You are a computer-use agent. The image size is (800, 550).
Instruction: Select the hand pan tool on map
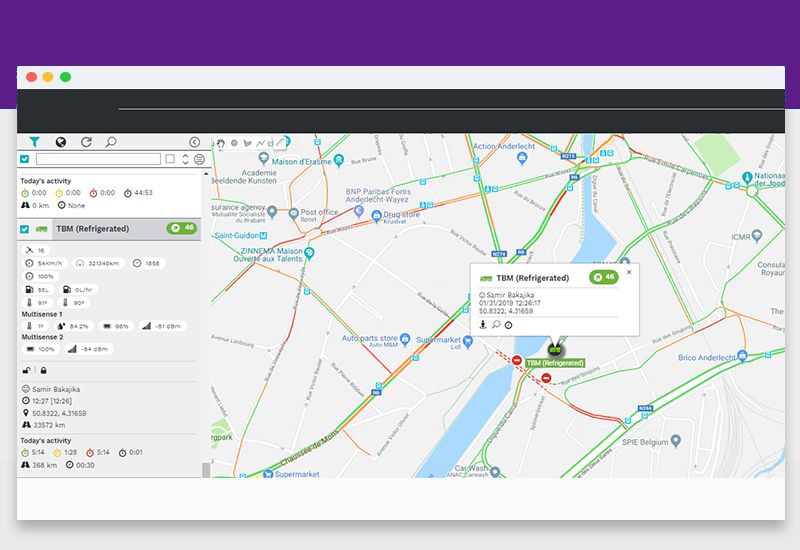pyautogui.click(x=220, y=143)
